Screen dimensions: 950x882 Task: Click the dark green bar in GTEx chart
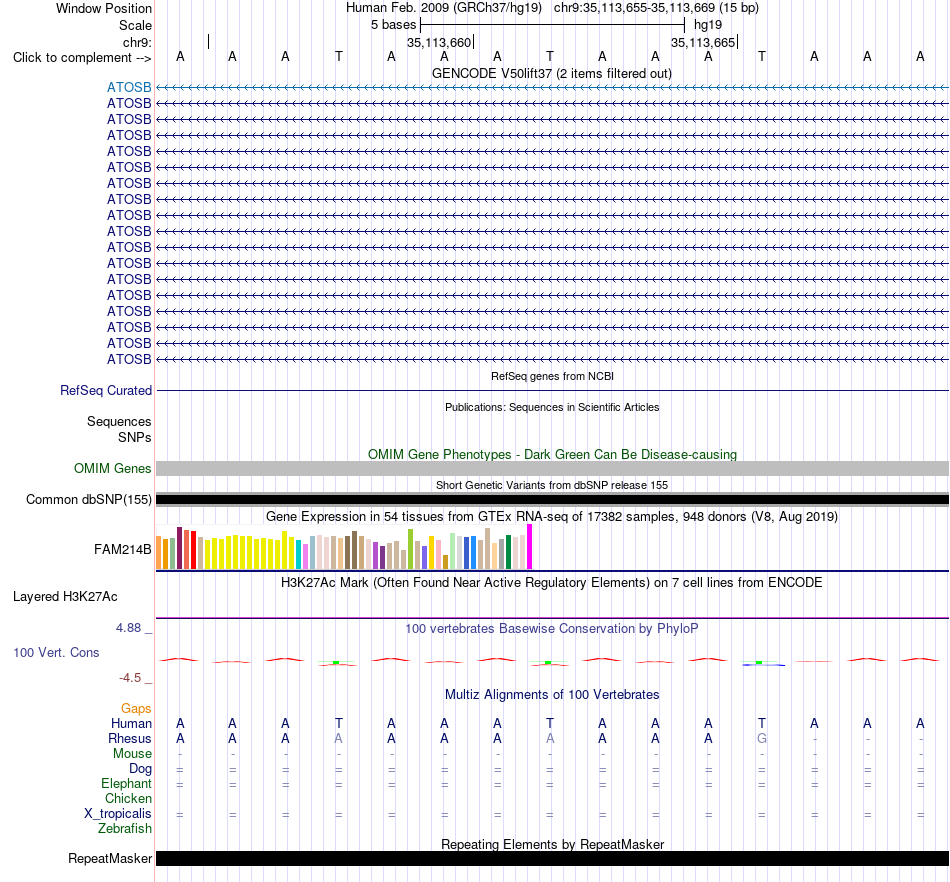point(508,552)
